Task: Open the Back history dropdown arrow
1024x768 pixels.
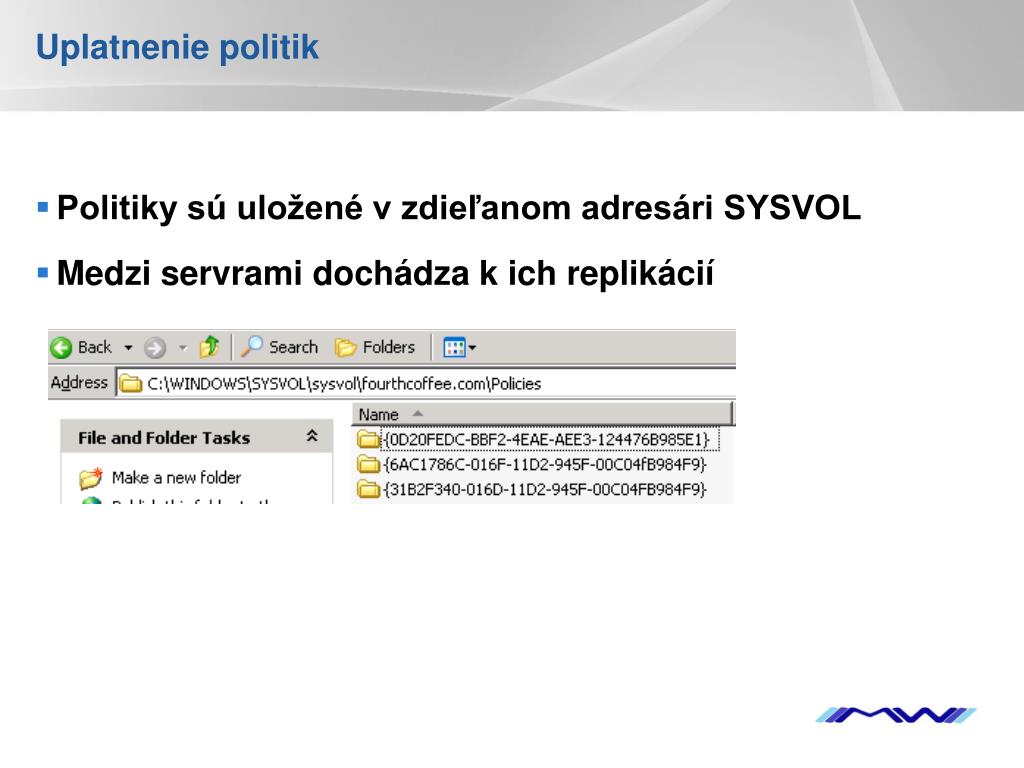Action: 129,347
